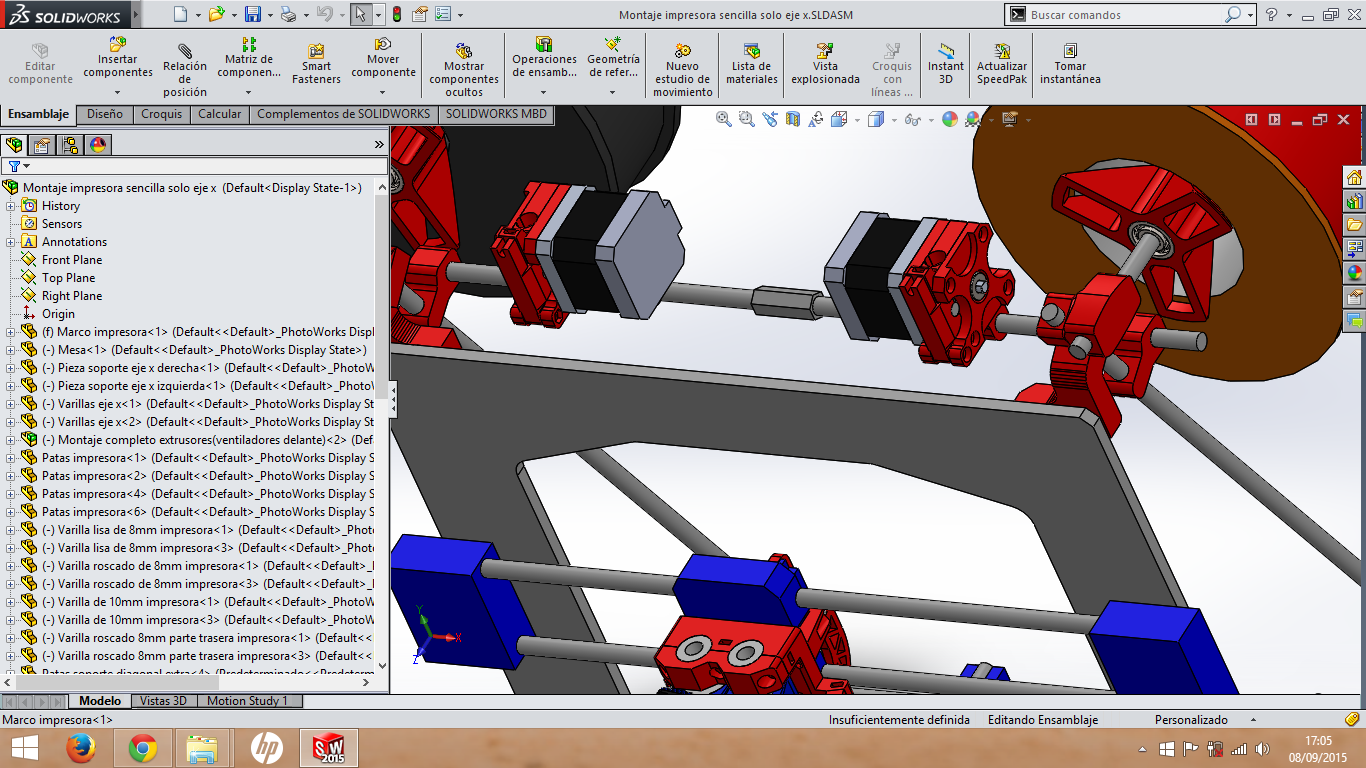This screenshot has height=768, width=1366.
Task: Open SOLIDWORKS MBD tab
Action: point(497,114)
